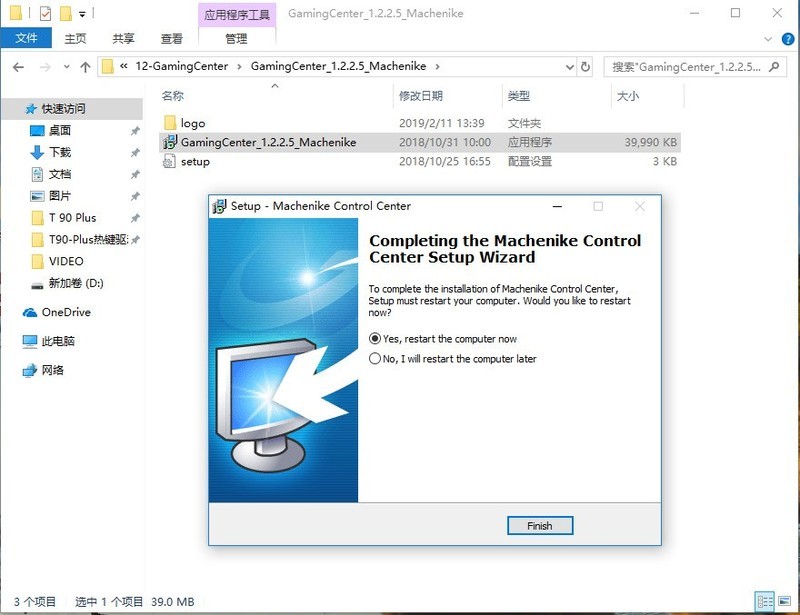Image resolution: width=800 pixels, height=615 pixels.
Task: Click the new folder icon in title bar
Action: pyautogui.click(x=66, y=13)
